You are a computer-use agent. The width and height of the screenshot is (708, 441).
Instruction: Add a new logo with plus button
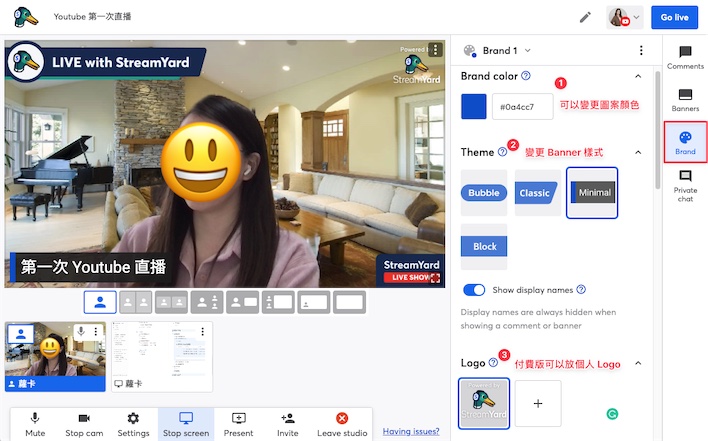538,403
